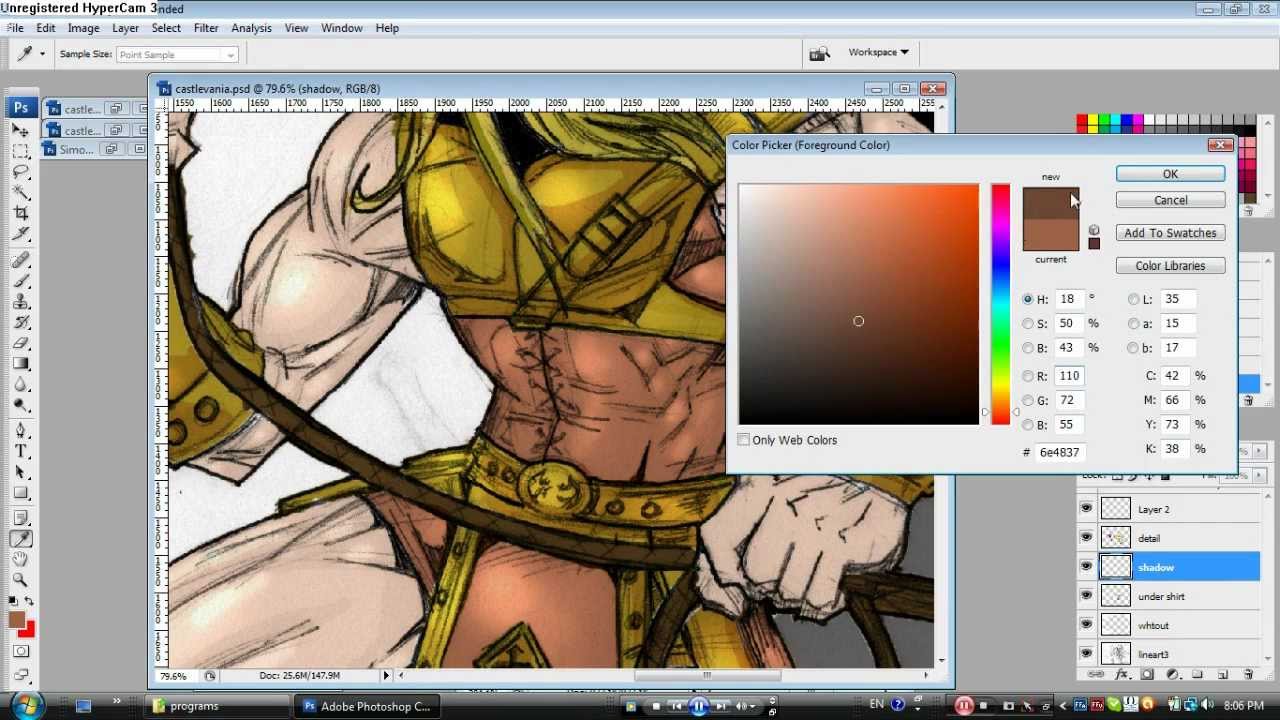Open the Analysis menu

tap(251, 28)
